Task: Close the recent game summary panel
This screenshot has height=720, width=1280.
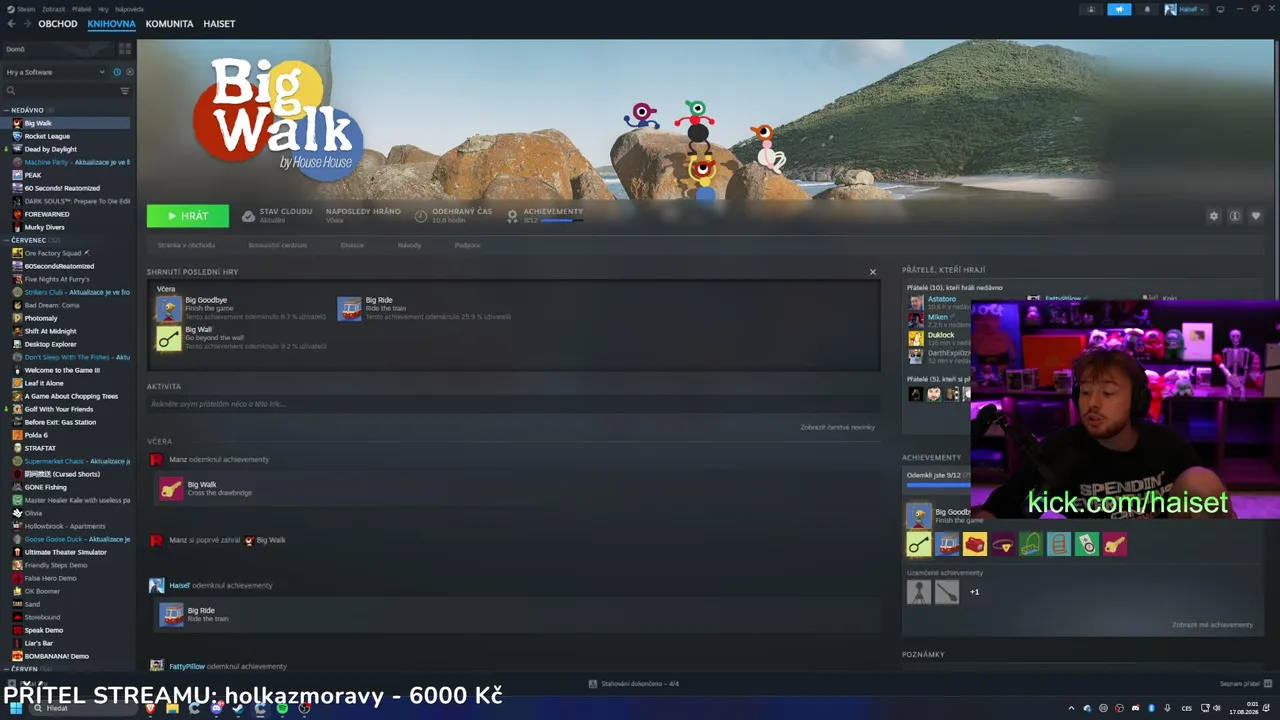Action: (872, 272)
